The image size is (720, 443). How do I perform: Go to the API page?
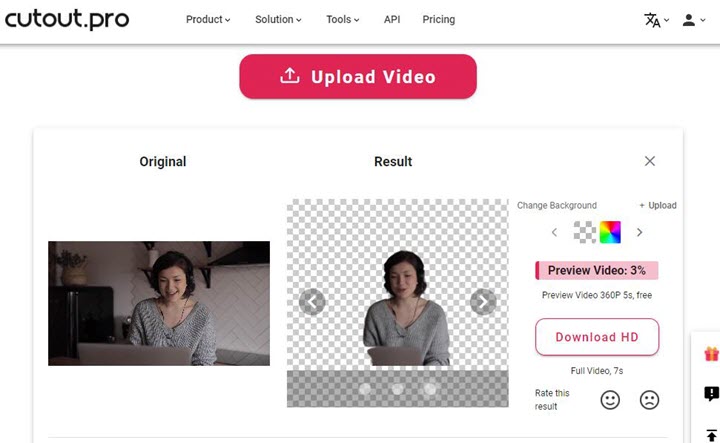click(x=392, y=19)
